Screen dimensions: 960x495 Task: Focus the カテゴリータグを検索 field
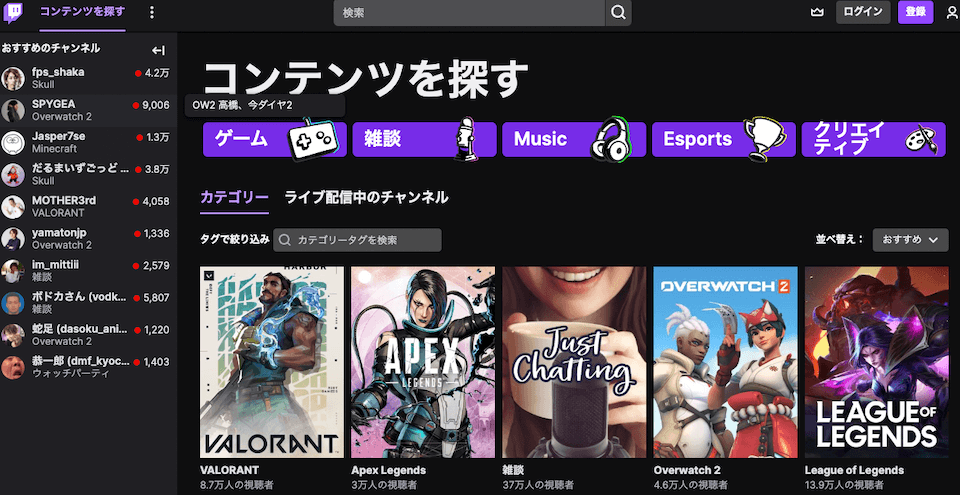click(358, 240)
